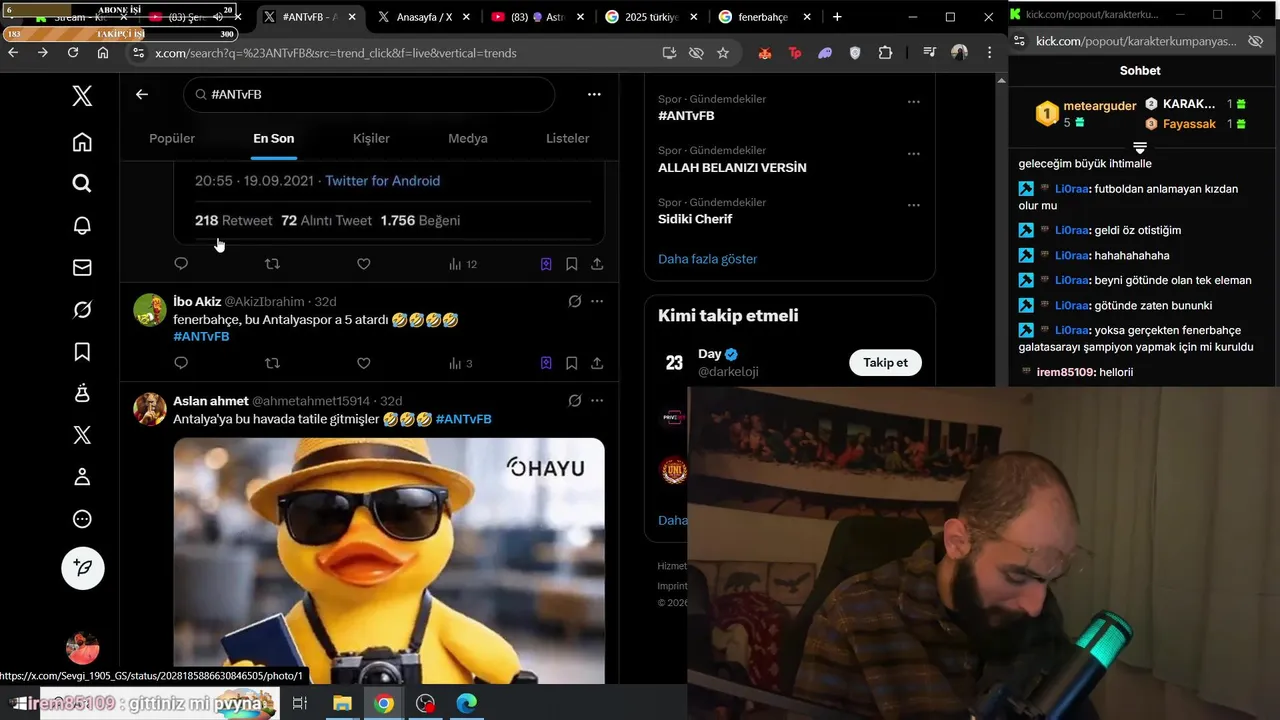Reply to the tweet with 12 views
1280x720 pixels.
(x=181, y=264)
